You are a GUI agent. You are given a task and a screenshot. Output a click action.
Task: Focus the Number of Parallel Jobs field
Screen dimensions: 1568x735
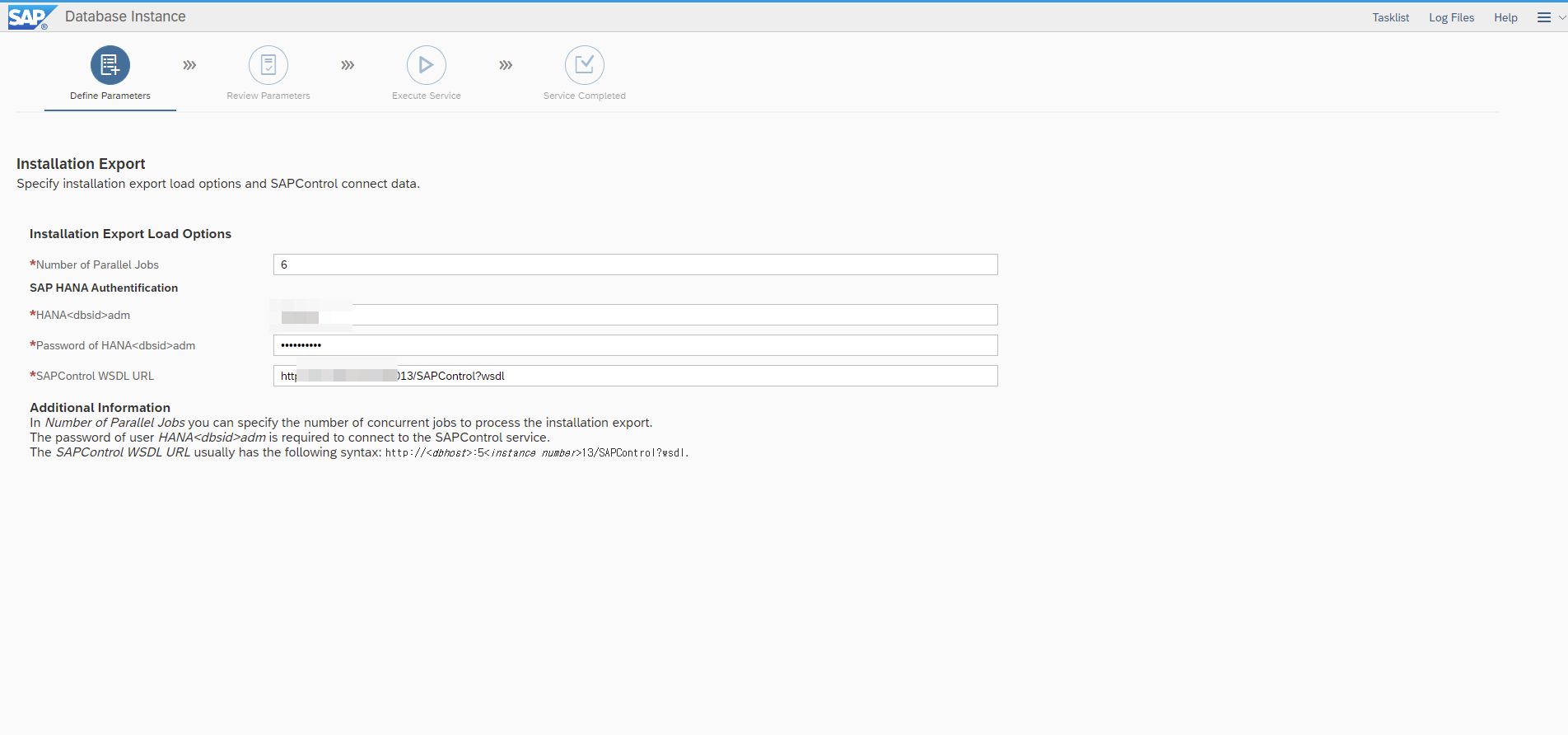click(636, 265)
